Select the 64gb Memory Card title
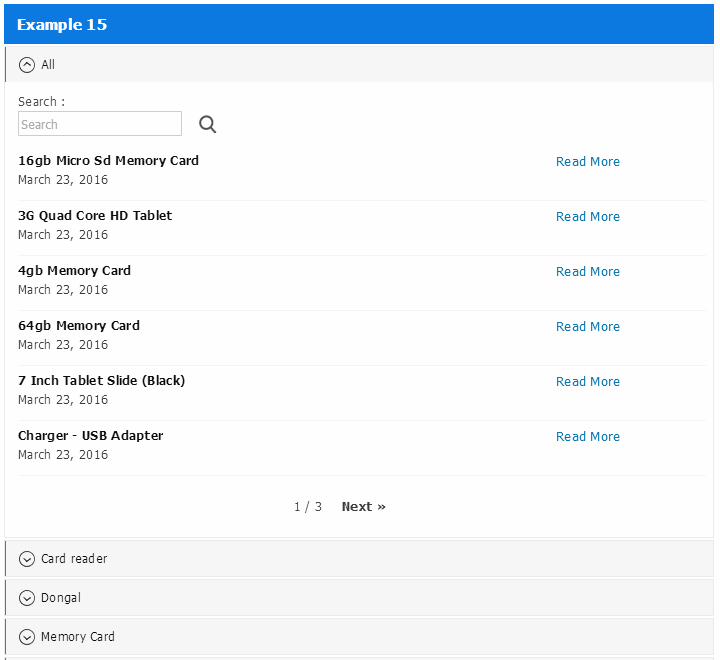This screenshot has height=660, width=720. 79,326
